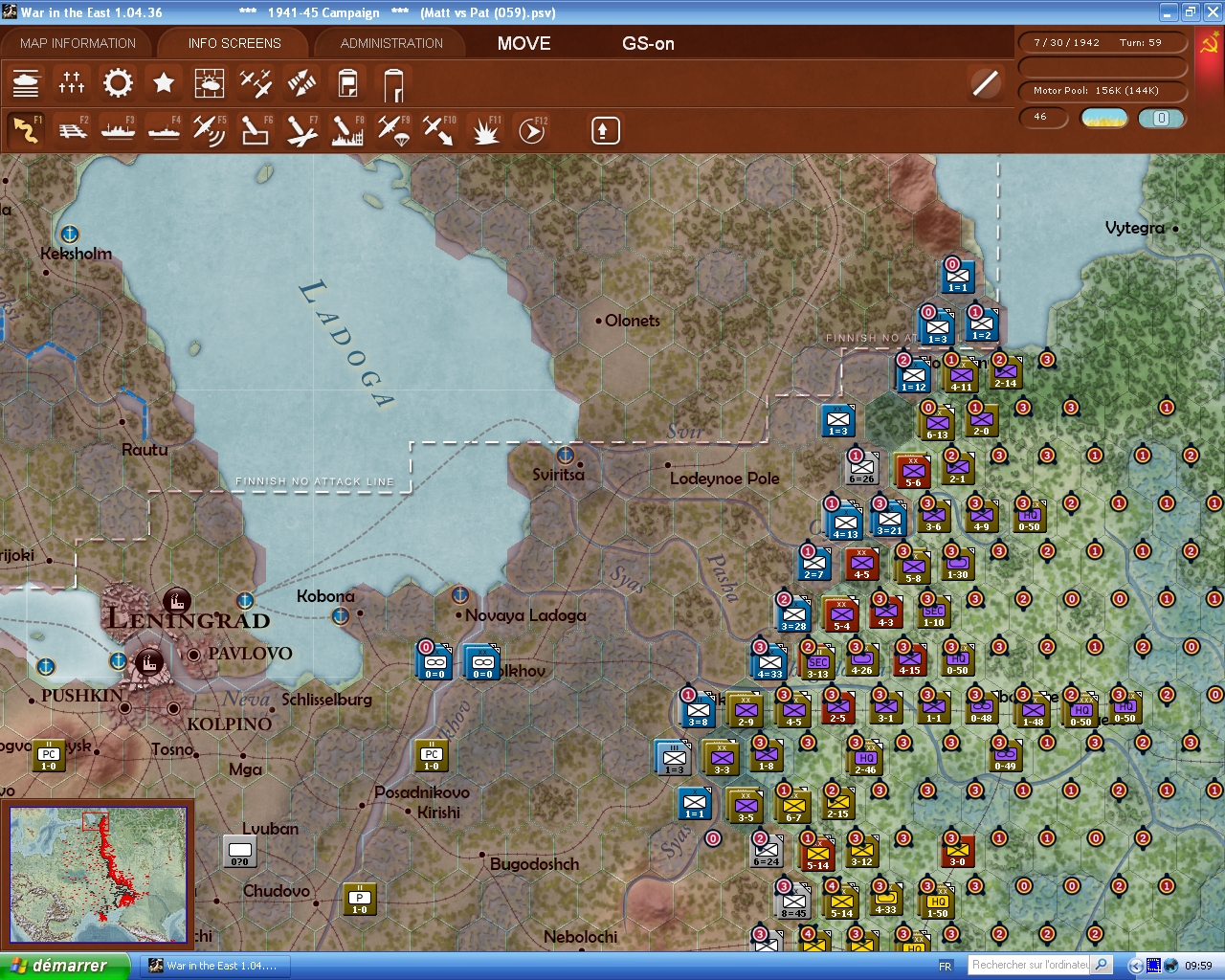Select the F3 naval transport icon

coord(118,130)
